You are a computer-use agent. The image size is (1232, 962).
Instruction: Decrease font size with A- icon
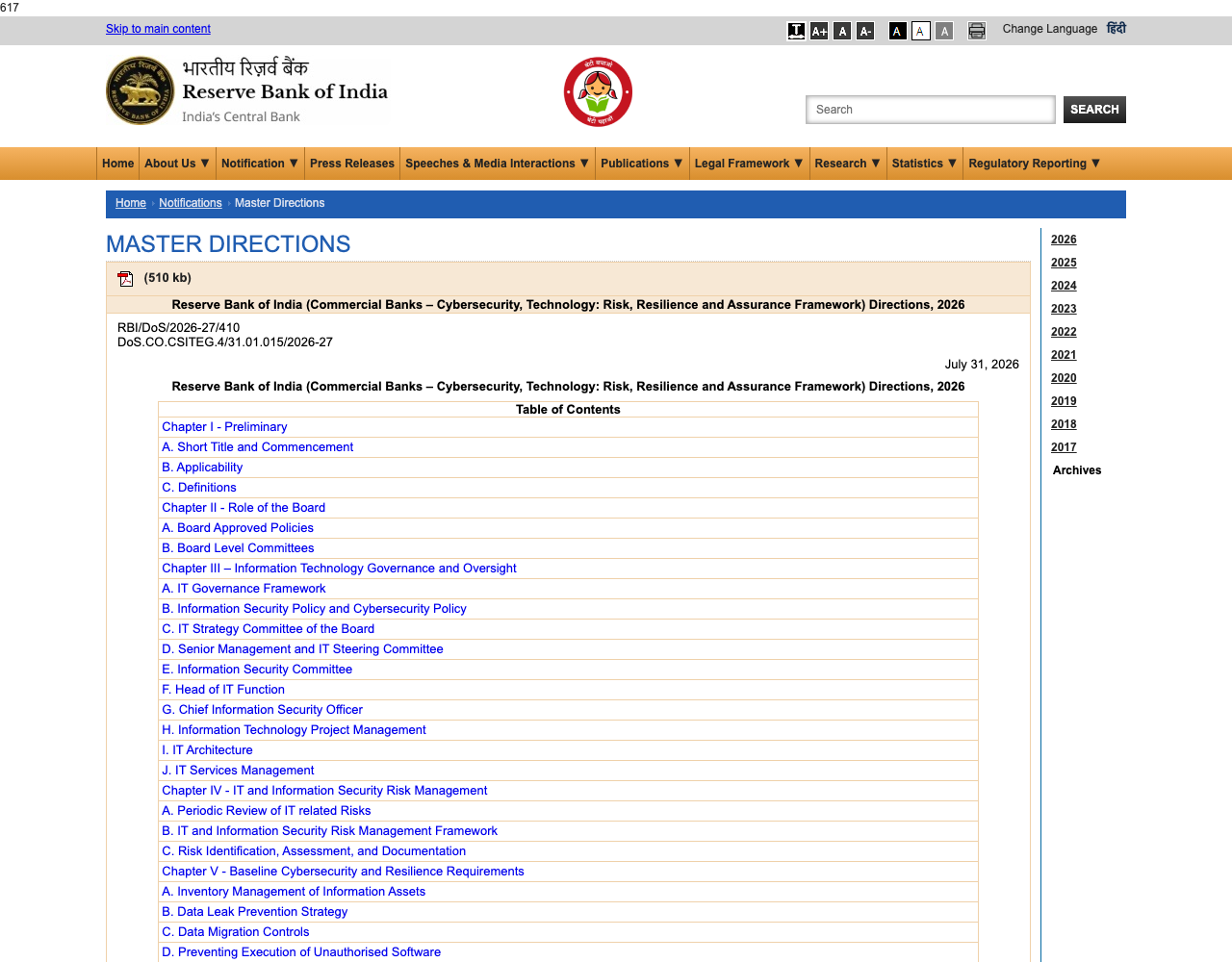point(865,31)
